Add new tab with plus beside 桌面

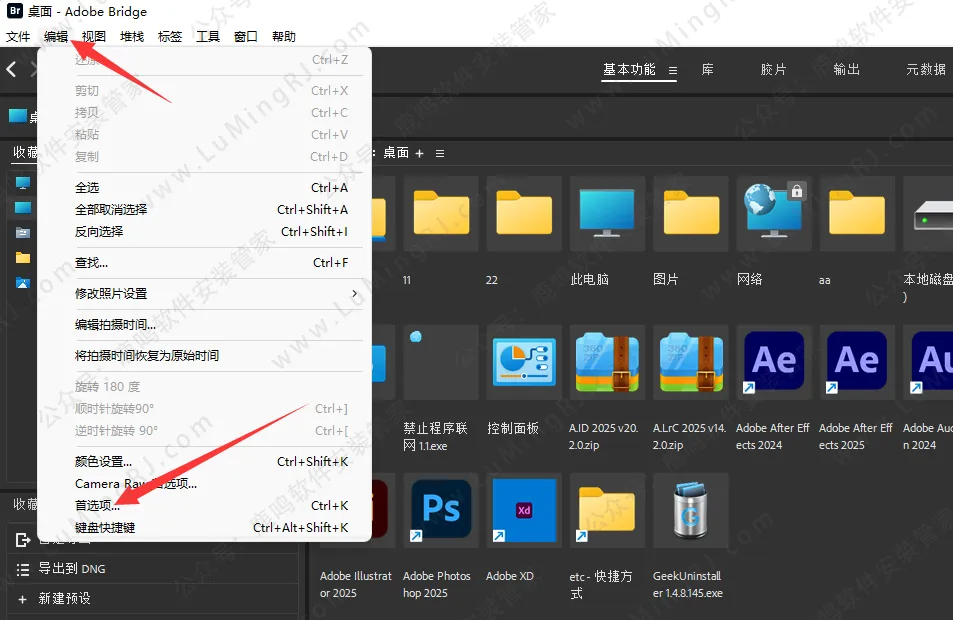click(420, 153)
